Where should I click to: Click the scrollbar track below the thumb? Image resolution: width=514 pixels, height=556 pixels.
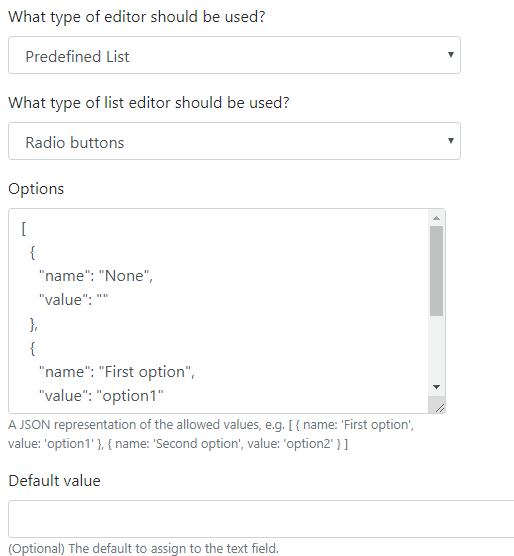click(x=436, y=348)
